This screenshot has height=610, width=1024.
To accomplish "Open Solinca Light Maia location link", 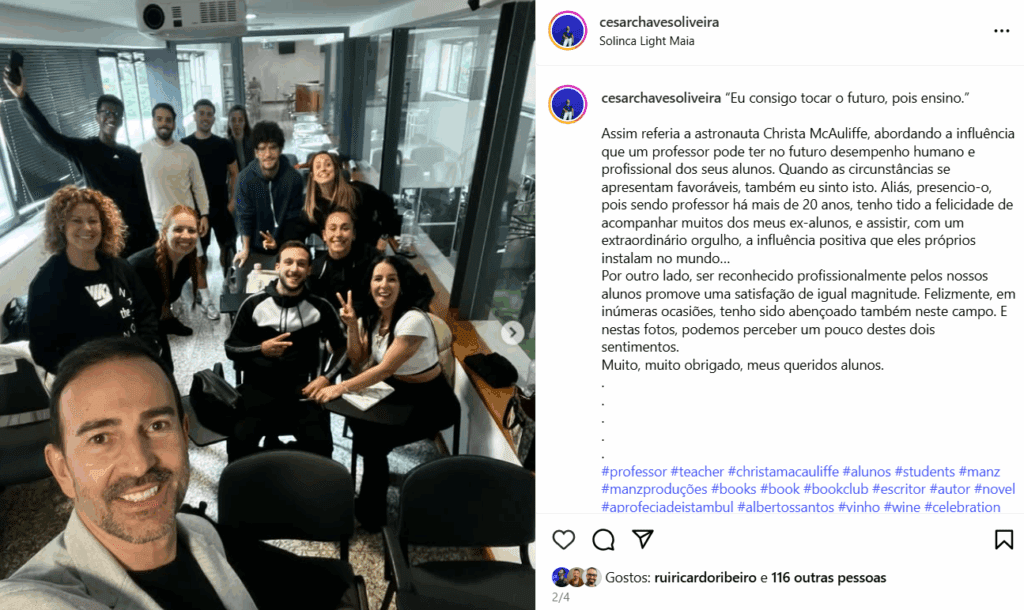I will [647, 40].
